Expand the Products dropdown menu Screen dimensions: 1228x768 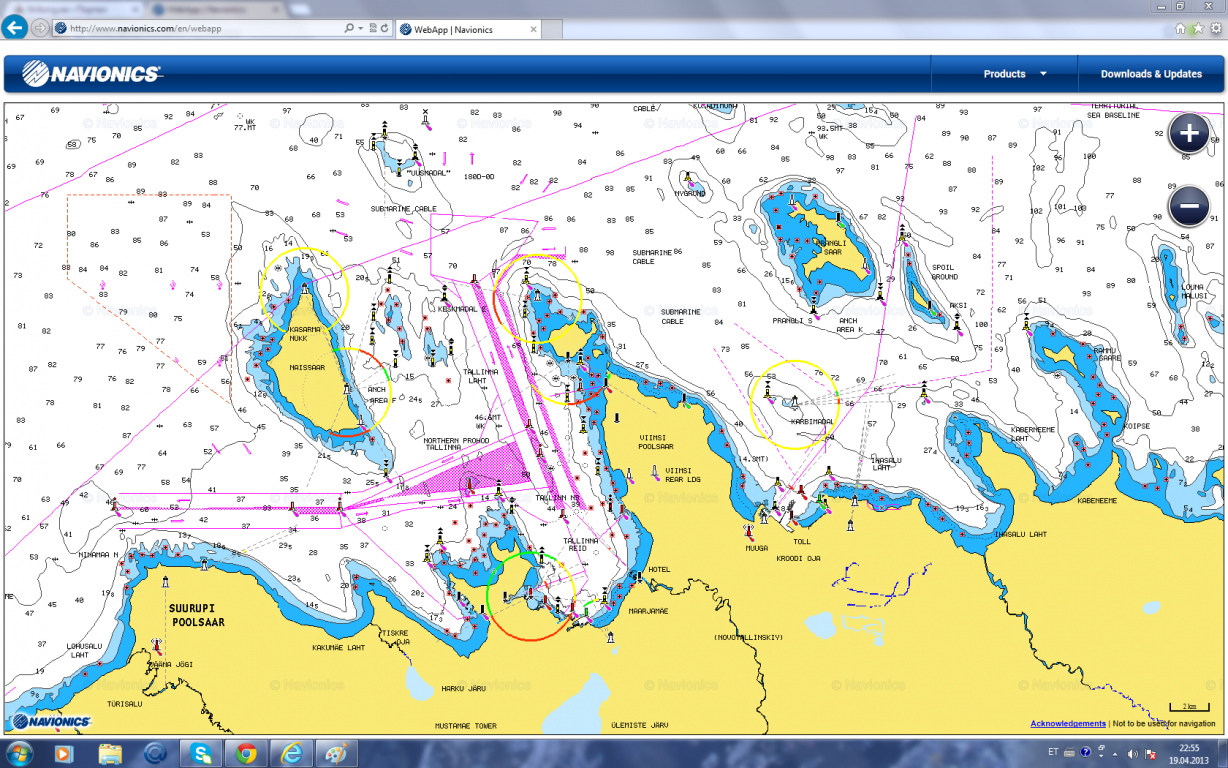coord(1014,74)
